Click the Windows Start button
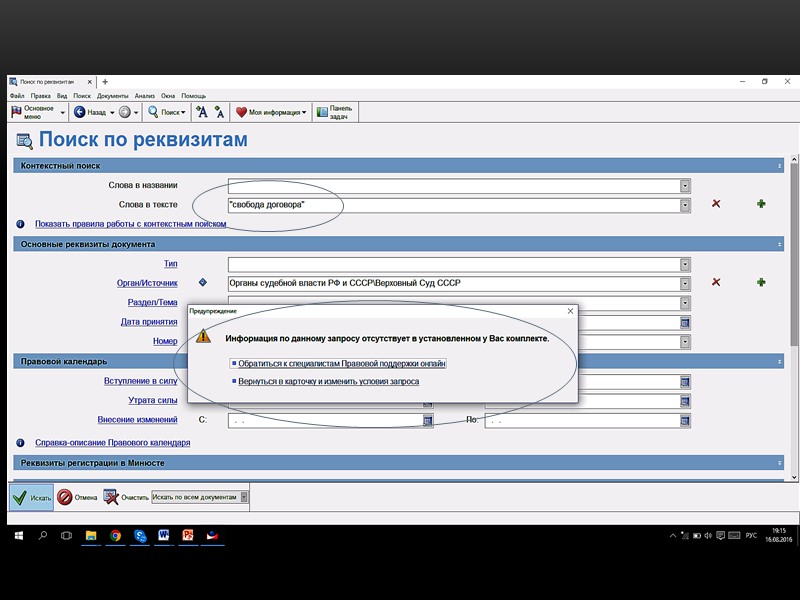The width and height of the screenshot is (800, 600). coord(19,536)
